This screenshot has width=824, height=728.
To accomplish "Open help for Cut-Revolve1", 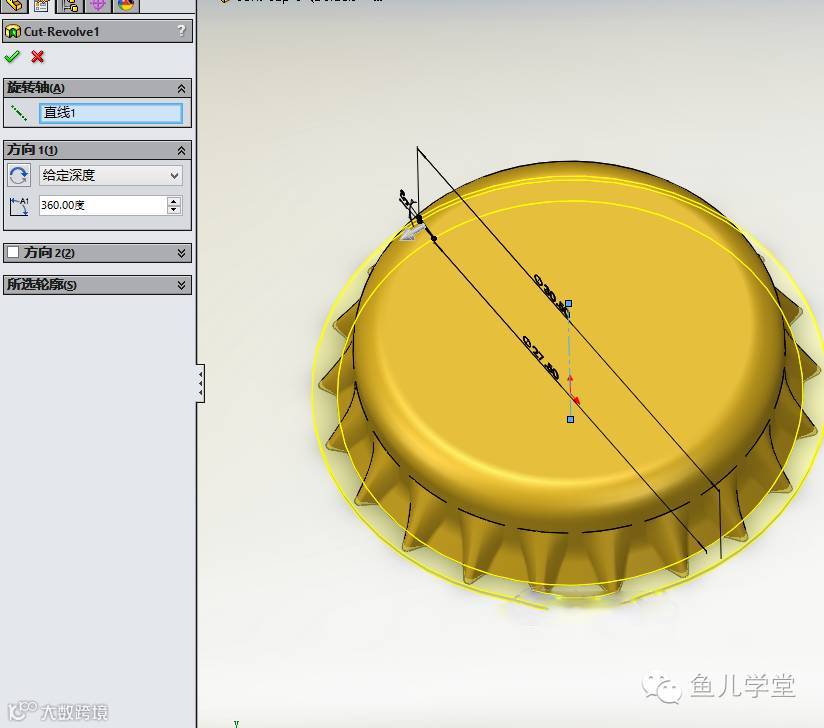I will (x=181, y=30).
